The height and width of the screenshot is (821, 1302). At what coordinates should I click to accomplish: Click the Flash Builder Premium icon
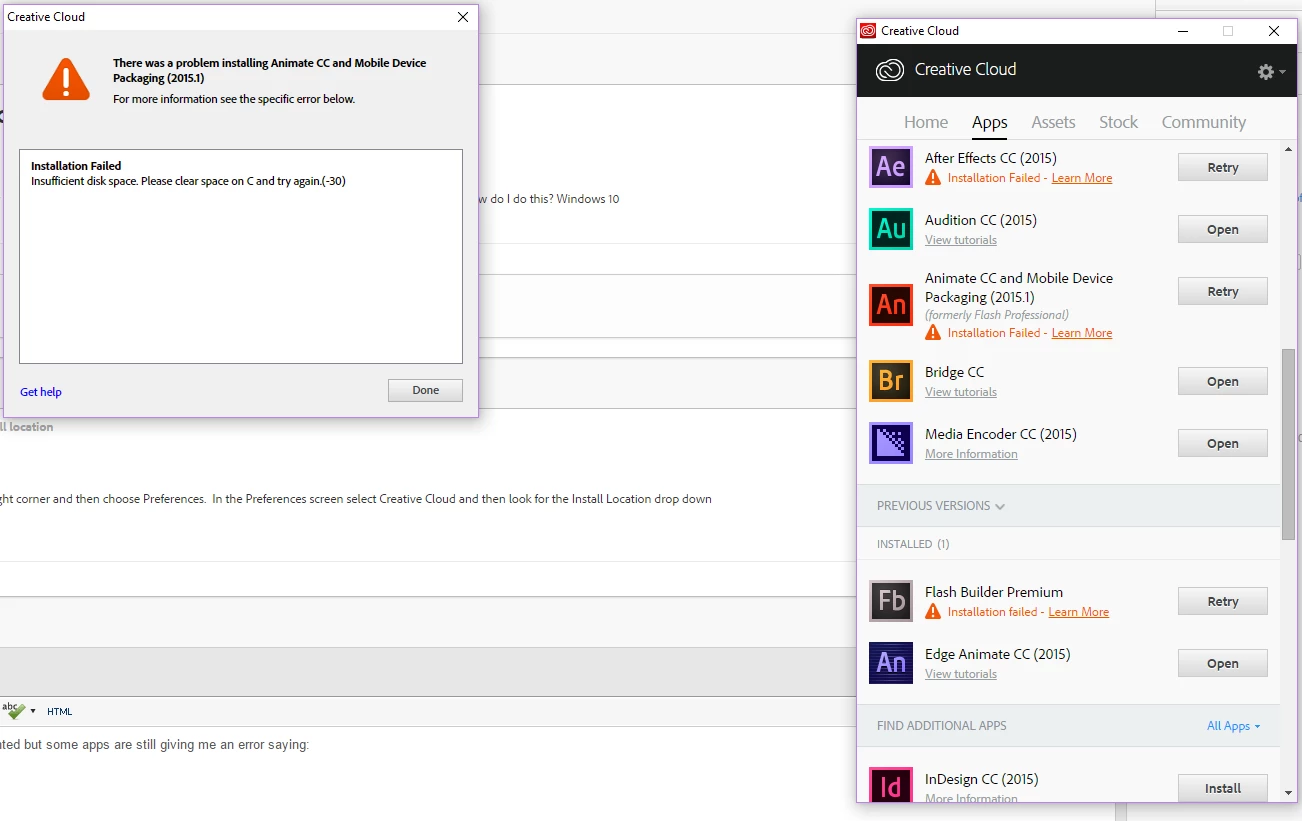(x=890, y=601)
